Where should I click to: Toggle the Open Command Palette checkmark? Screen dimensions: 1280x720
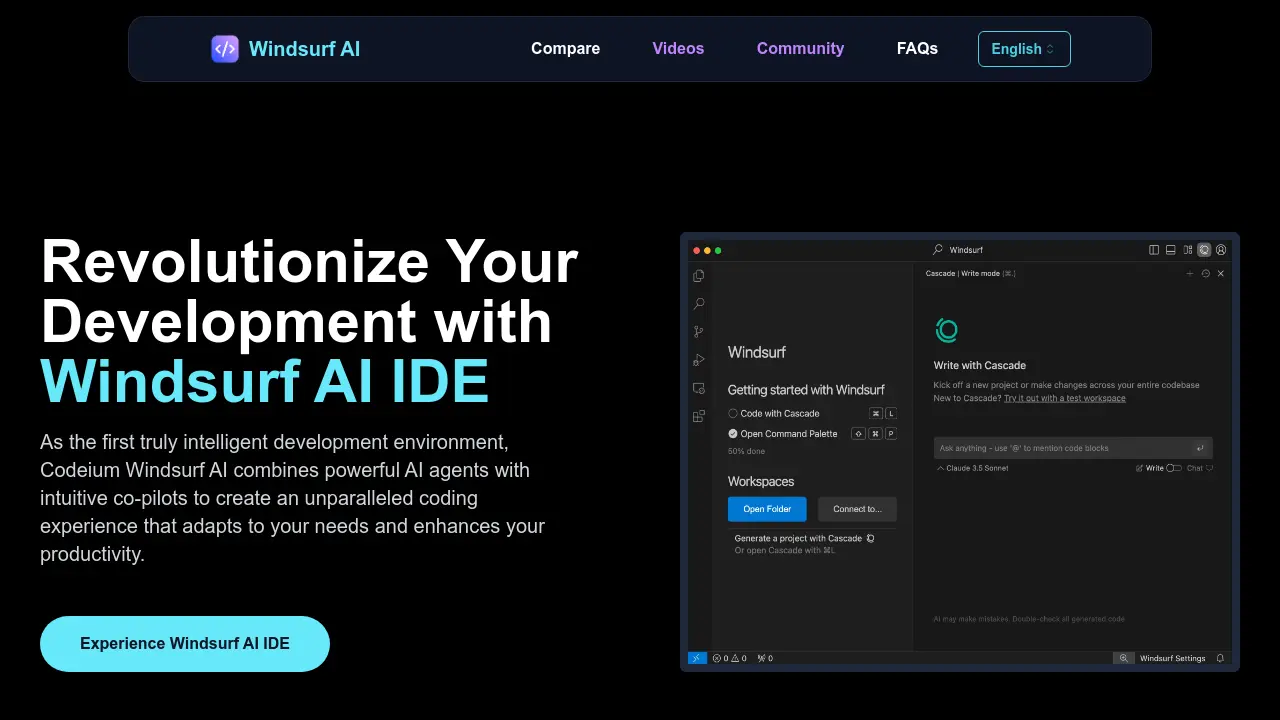point(733,434)
